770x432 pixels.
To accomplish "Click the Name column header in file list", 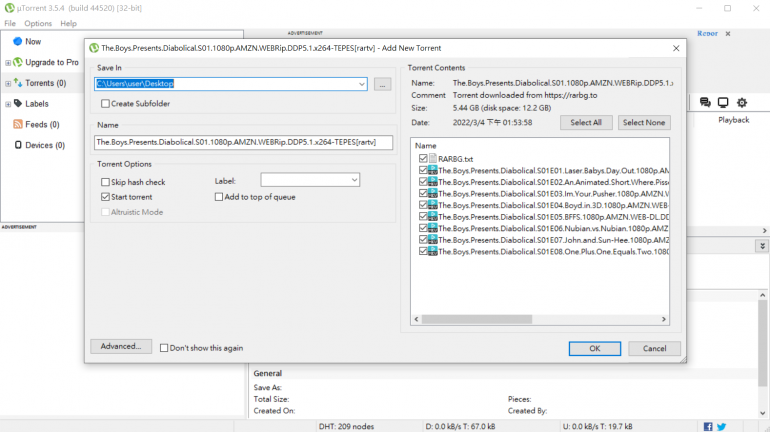I will coord(425,146).
